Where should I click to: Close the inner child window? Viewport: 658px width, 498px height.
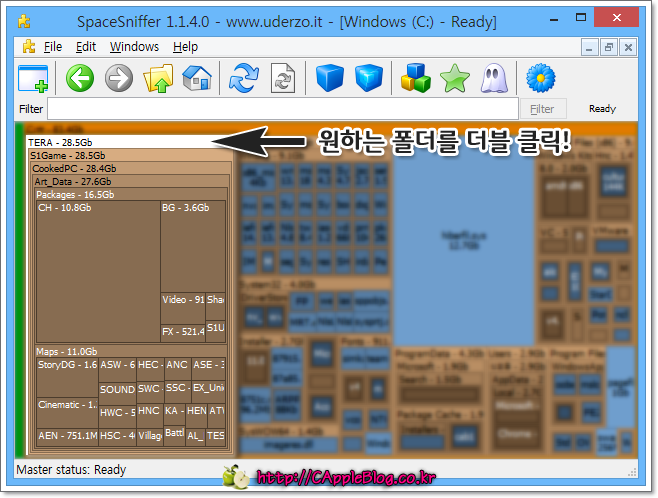(628, 47)
